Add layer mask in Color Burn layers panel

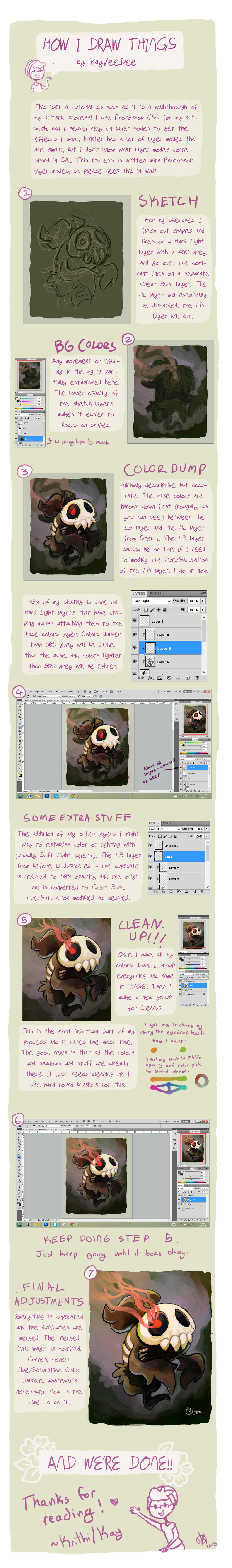tap(171, 892)
